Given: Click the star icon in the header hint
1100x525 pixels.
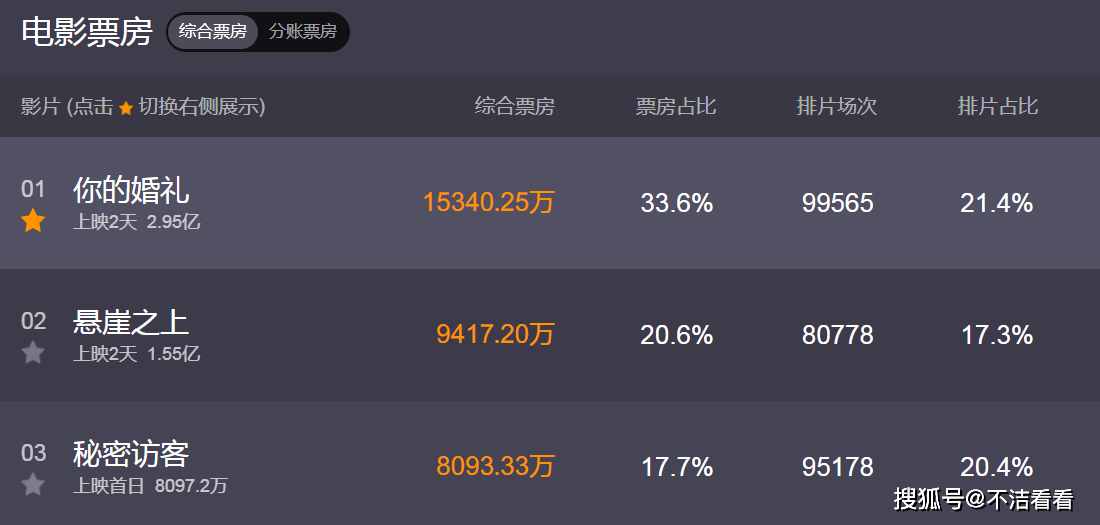Looking at the screenshot, I should 126,108.
